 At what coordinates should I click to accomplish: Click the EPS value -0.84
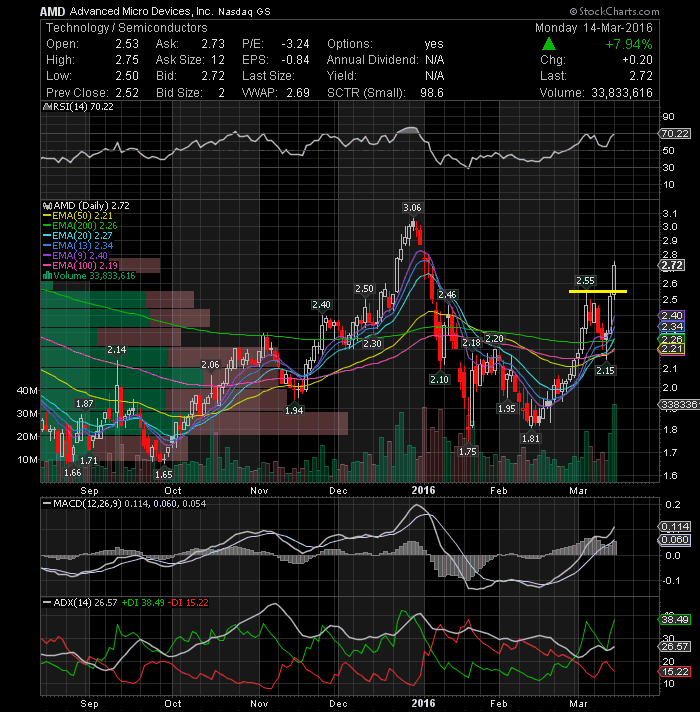[x=295, y=60]
